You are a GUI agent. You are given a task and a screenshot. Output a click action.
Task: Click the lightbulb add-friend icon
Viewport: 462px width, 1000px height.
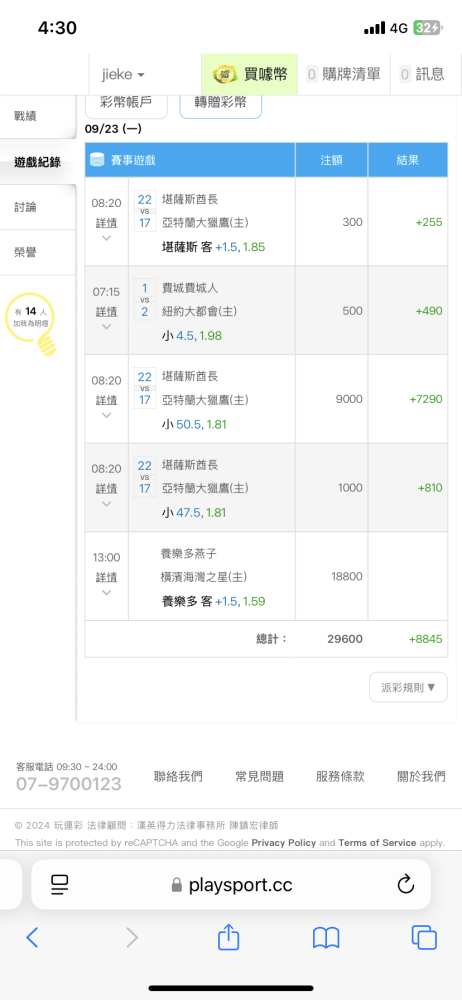29,325
